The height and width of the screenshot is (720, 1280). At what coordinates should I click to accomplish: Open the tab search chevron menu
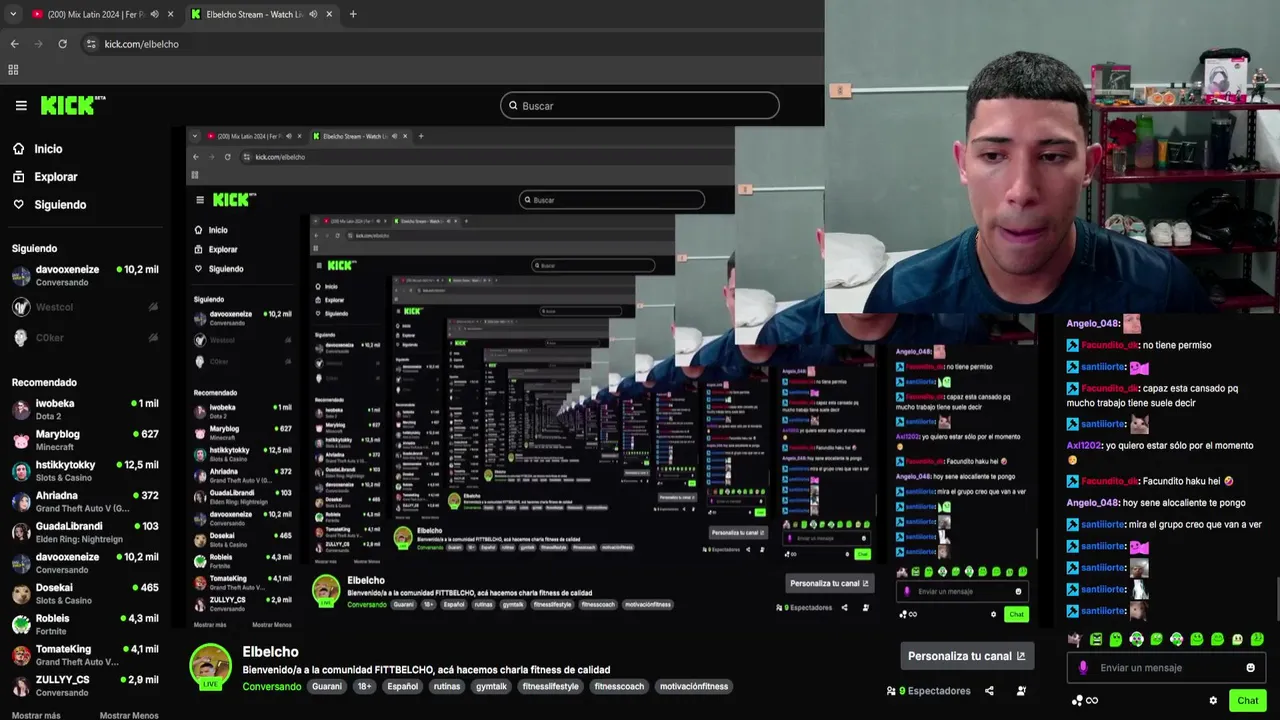[13, 14]
